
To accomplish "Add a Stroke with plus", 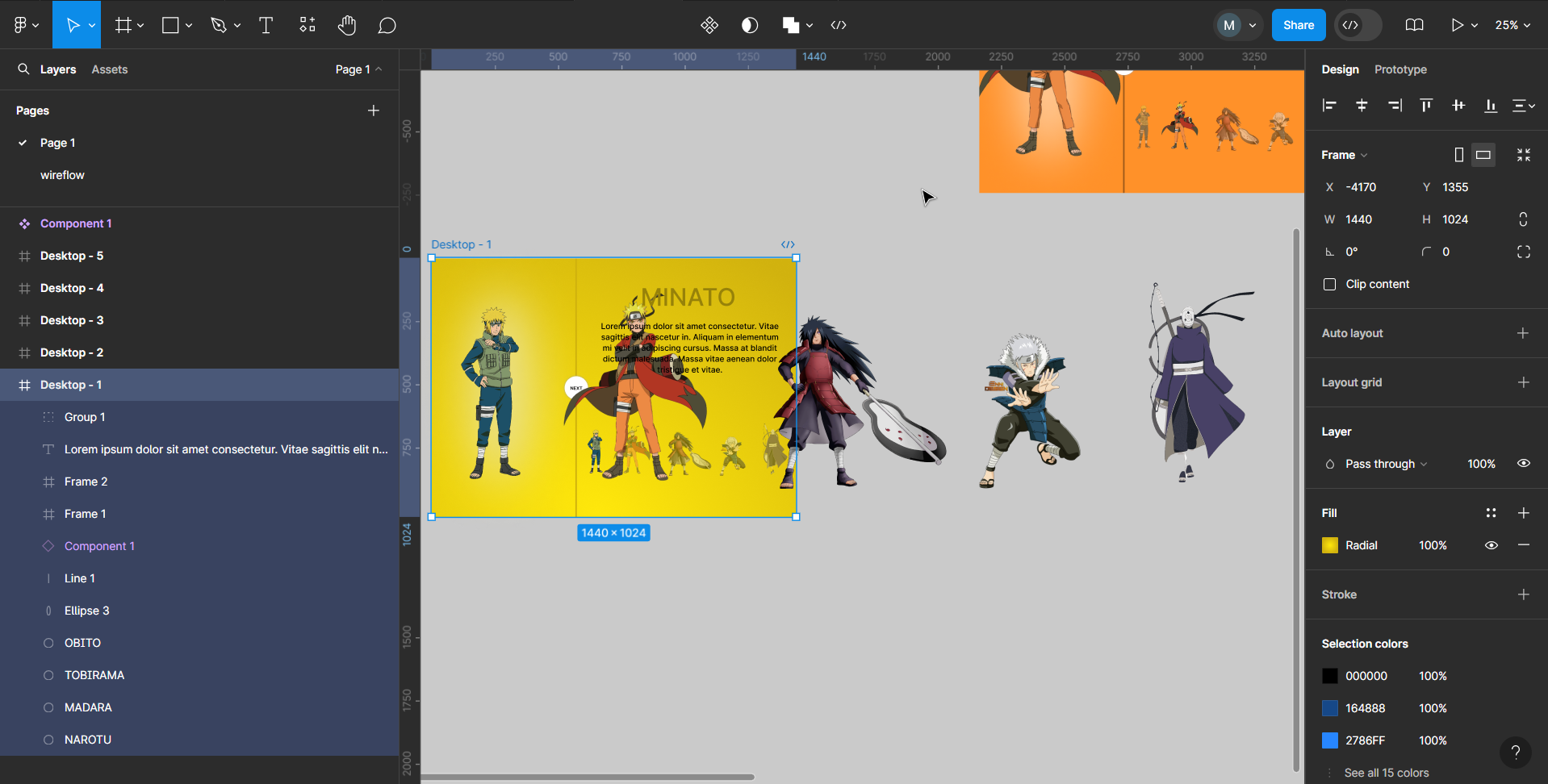I will pyautogui.click(x=1523, y=594).
